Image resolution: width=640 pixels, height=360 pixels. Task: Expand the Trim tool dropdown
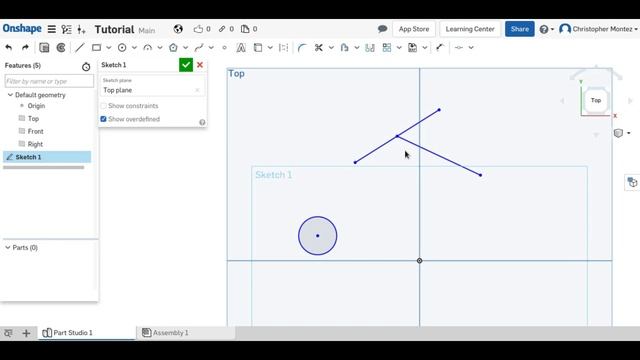tap(331, 48)
